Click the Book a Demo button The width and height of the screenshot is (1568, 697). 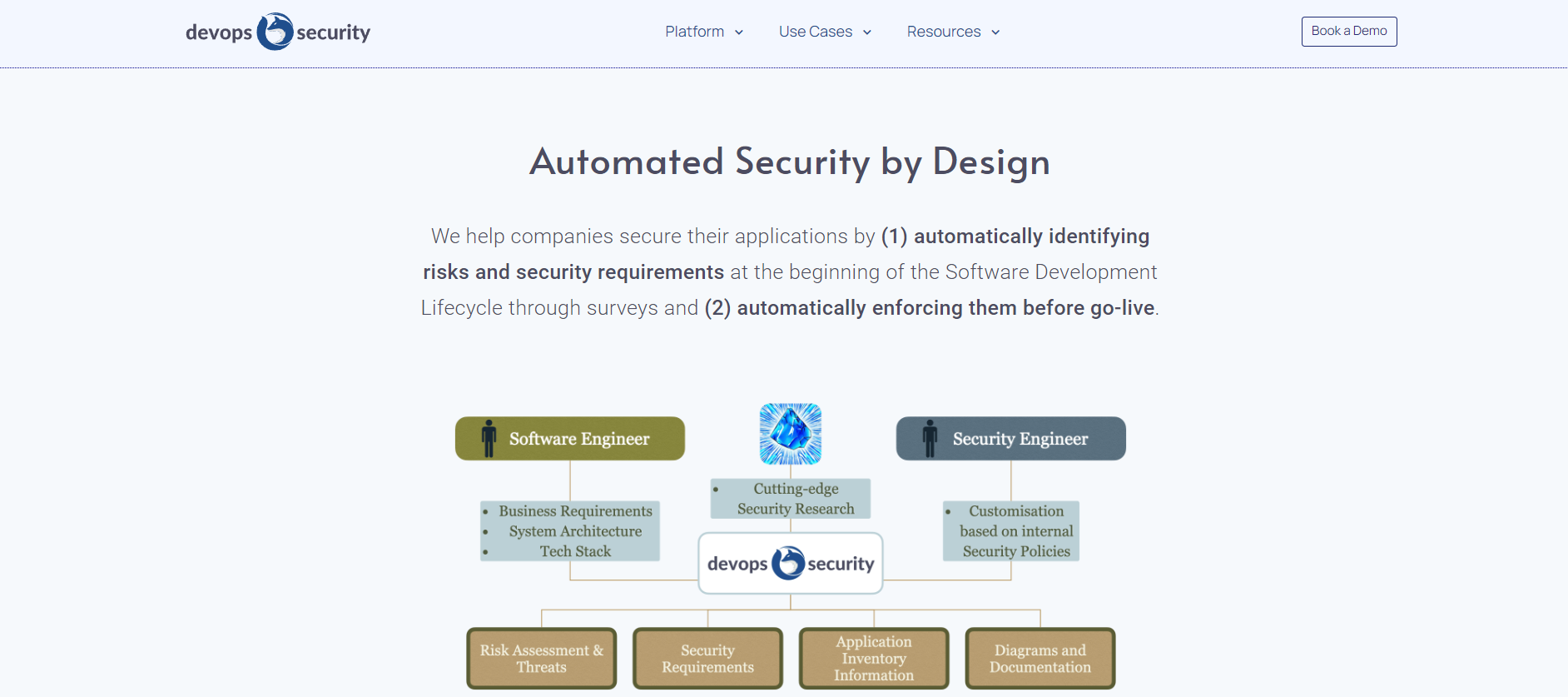[x=1349, y=32]
